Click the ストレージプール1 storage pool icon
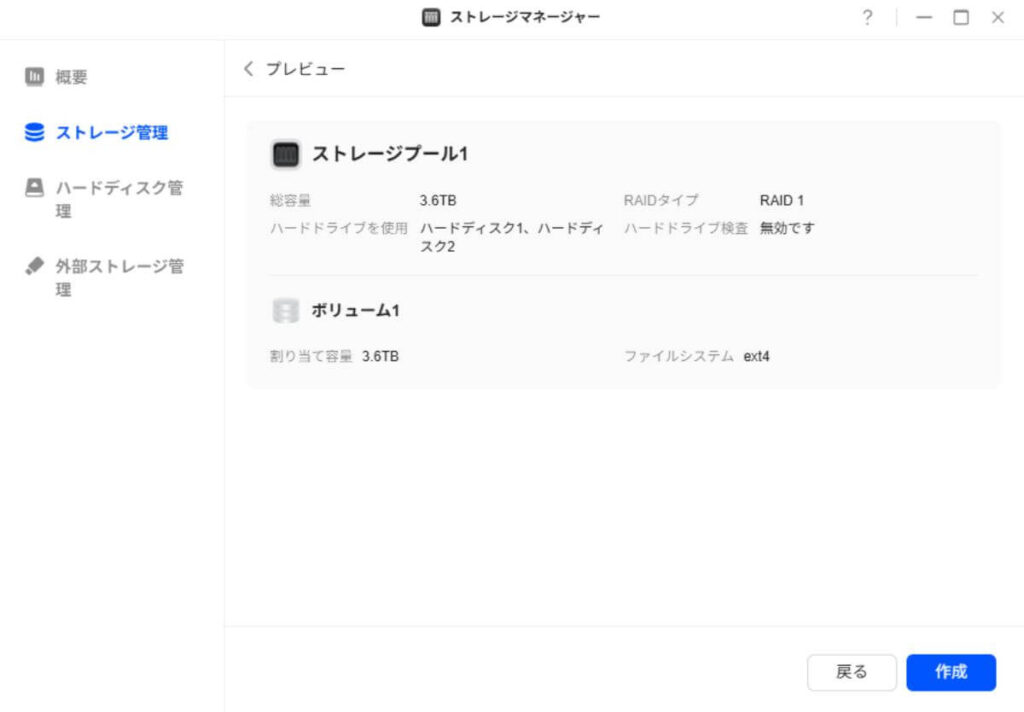 (286, 155)
